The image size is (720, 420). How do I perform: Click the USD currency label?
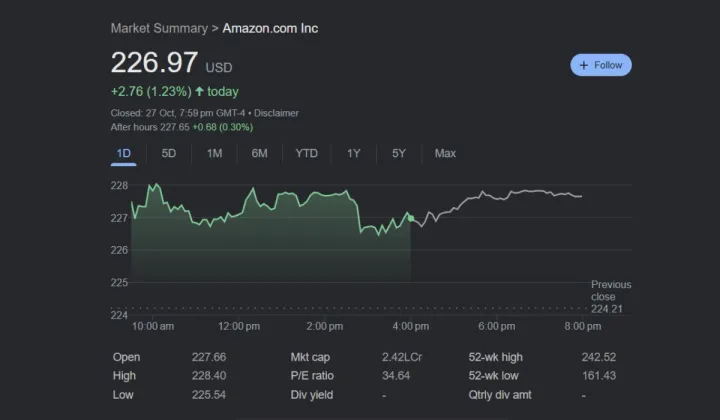tap(219, 68)
